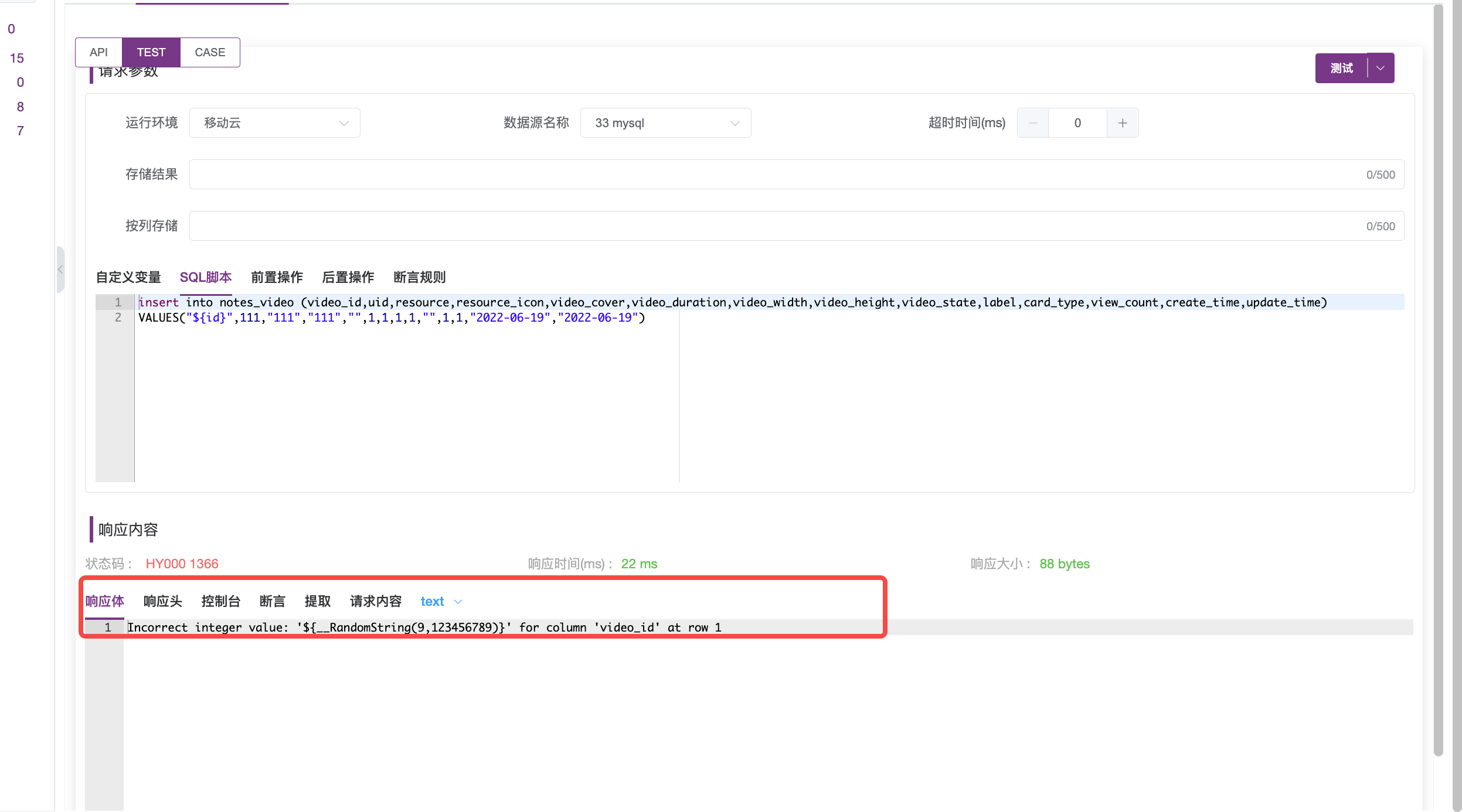Open the 提取 tab
Viewport: 1462px width, 812px height.
tap(318, 601)
